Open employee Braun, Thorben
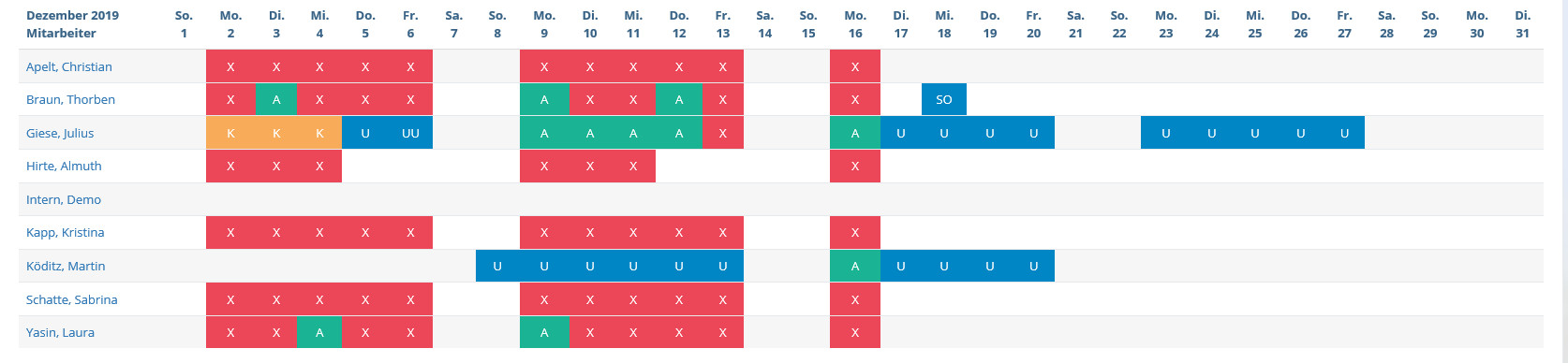This screenshot has height=363, width=1568. click(x=70, y=99)
